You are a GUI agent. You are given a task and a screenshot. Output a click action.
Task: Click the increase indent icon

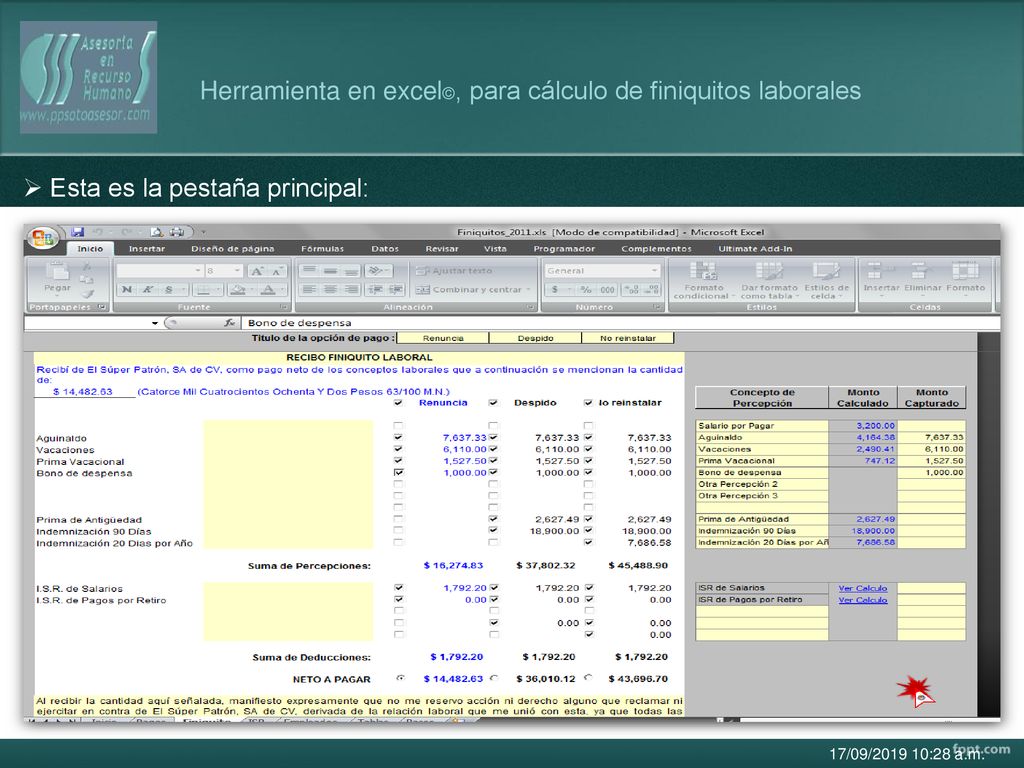pos(396,289)
